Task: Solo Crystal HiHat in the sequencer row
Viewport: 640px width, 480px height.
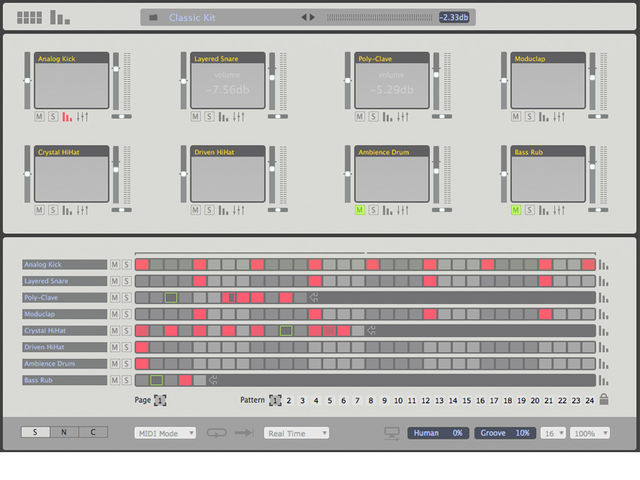Action: pos(127,331)
